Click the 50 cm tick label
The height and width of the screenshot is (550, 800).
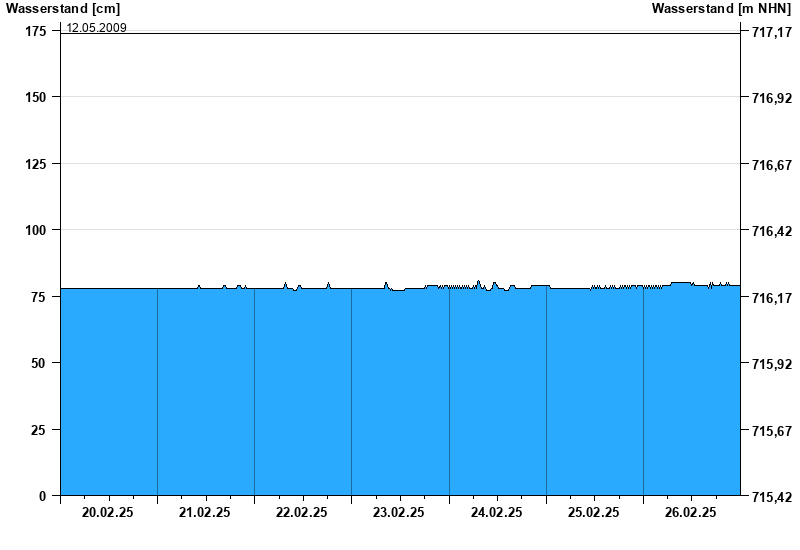click(39, 363)
